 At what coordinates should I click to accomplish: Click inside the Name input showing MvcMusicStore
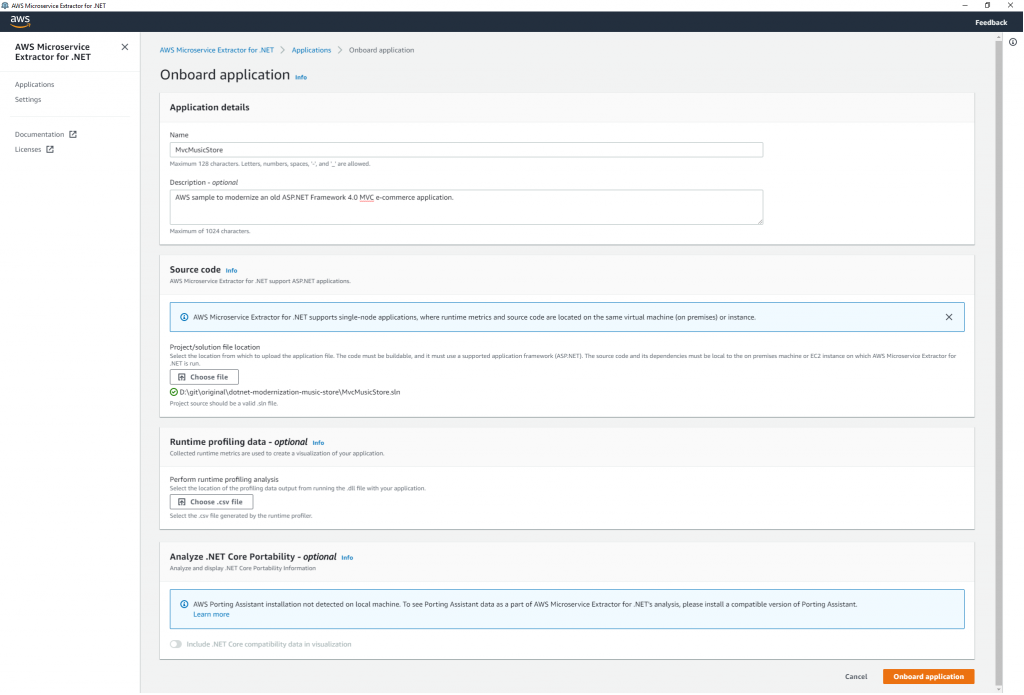(465, 149)
